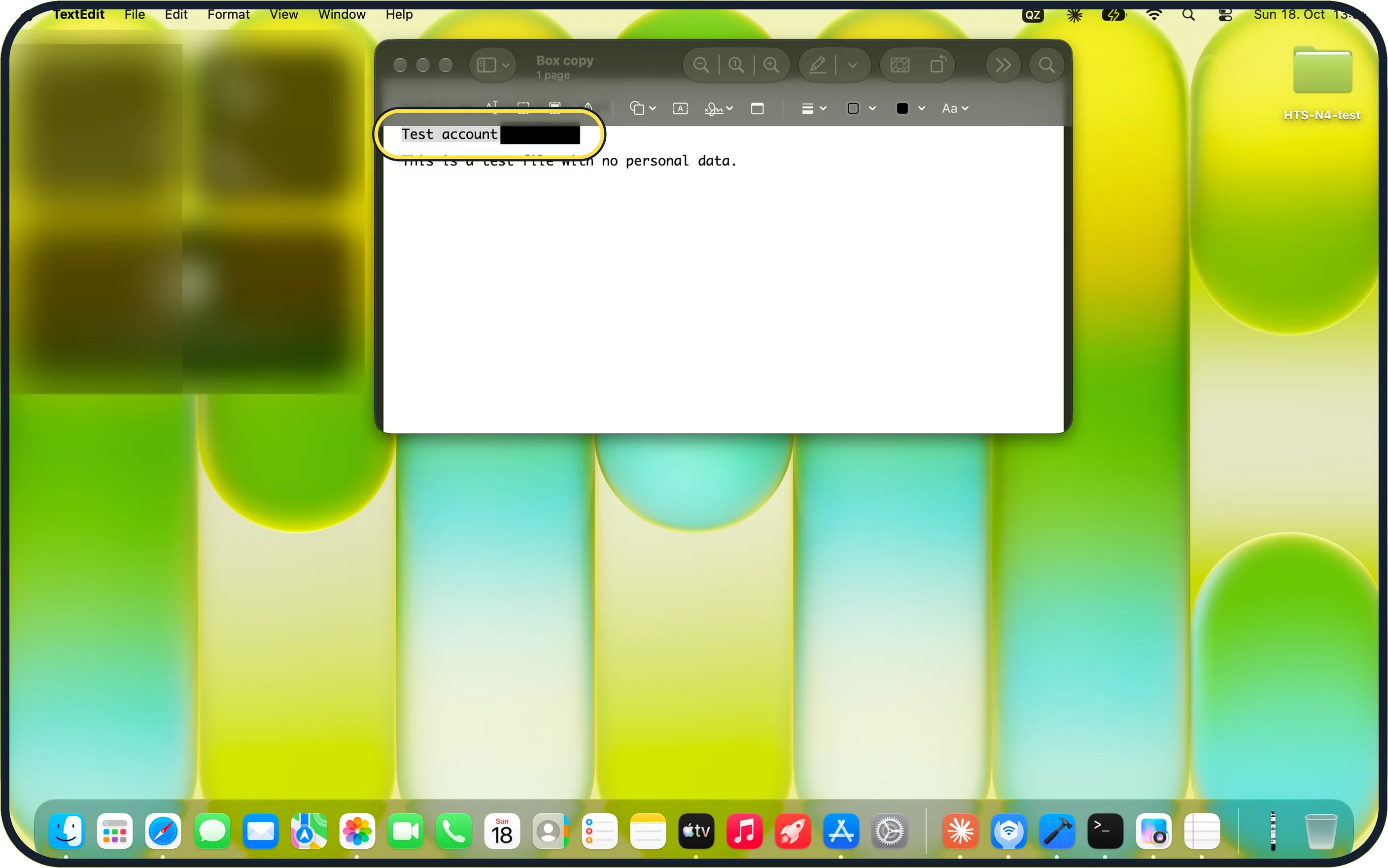Click the Wi-Fi status icon

[1153, 14]
